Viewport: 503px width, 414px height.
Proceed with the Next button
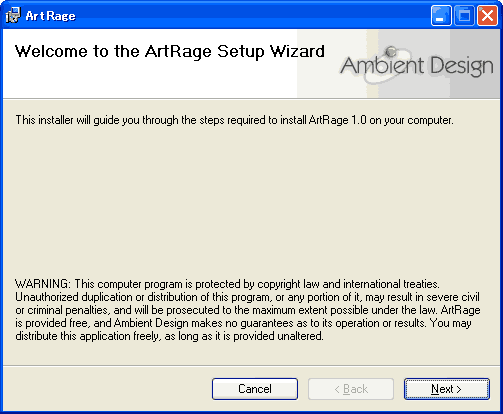pyautogui.click(x=447, y=389)
